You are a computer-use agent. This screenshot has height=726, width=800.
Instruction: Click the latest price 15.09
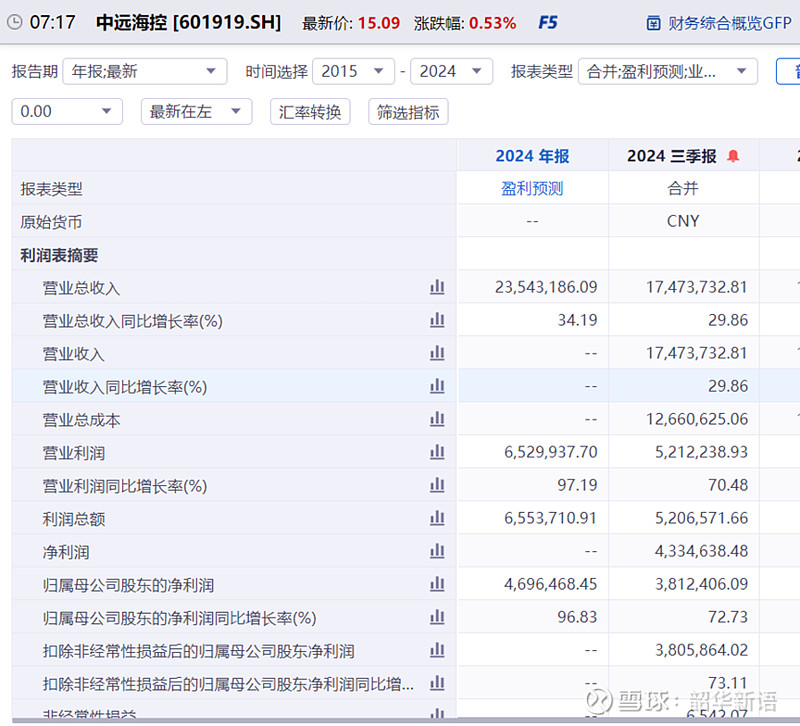(379, 23)
